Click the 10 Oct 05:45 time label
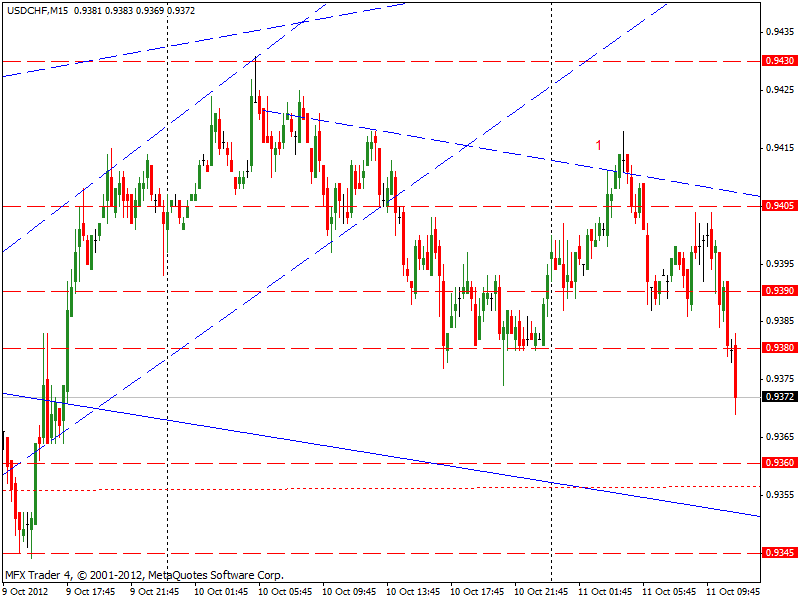Screen dimensions: 800x600 [x=285, y=591]
